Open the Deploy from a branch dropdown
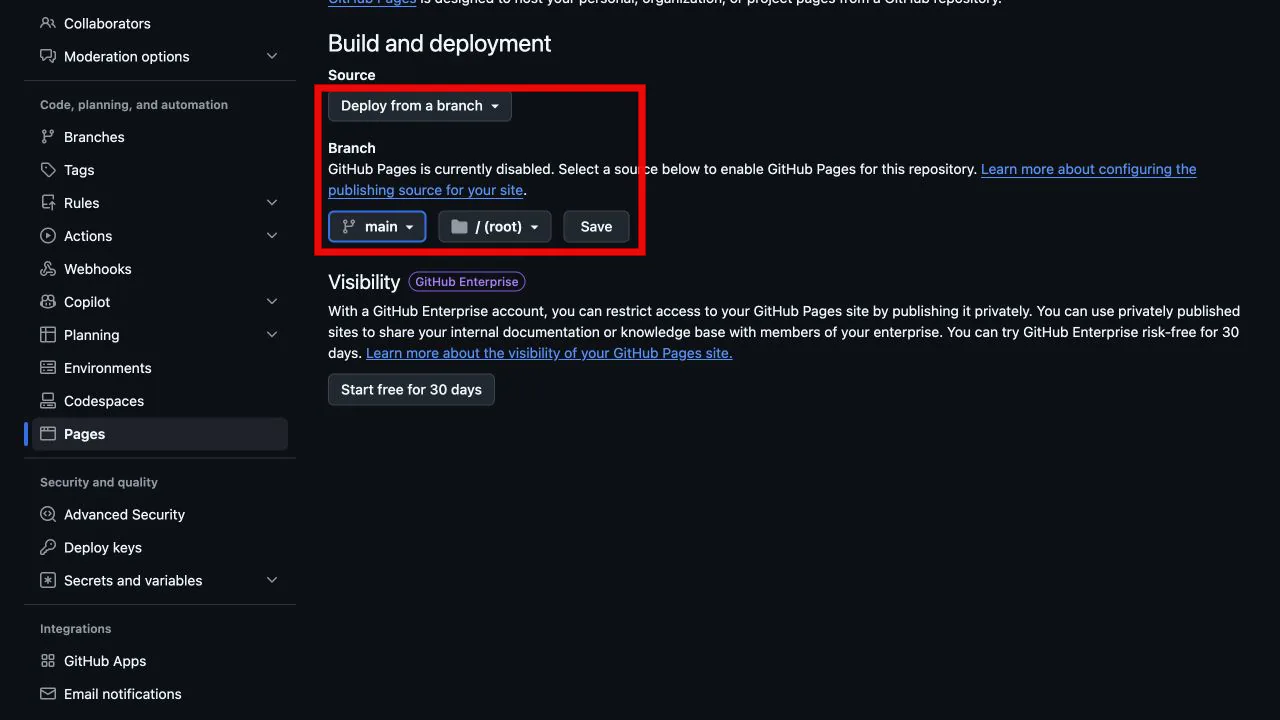This screenshot has height=720, width=1280. coord(420,106)
